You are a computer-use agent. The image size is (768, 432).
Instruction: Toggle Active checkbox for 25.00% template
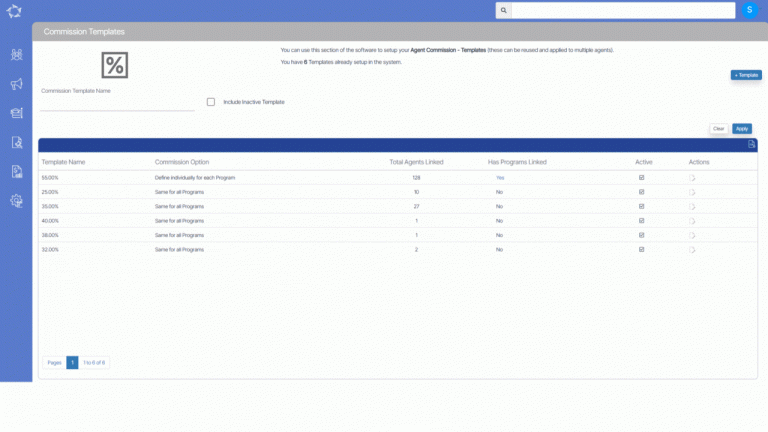(642, 192)
